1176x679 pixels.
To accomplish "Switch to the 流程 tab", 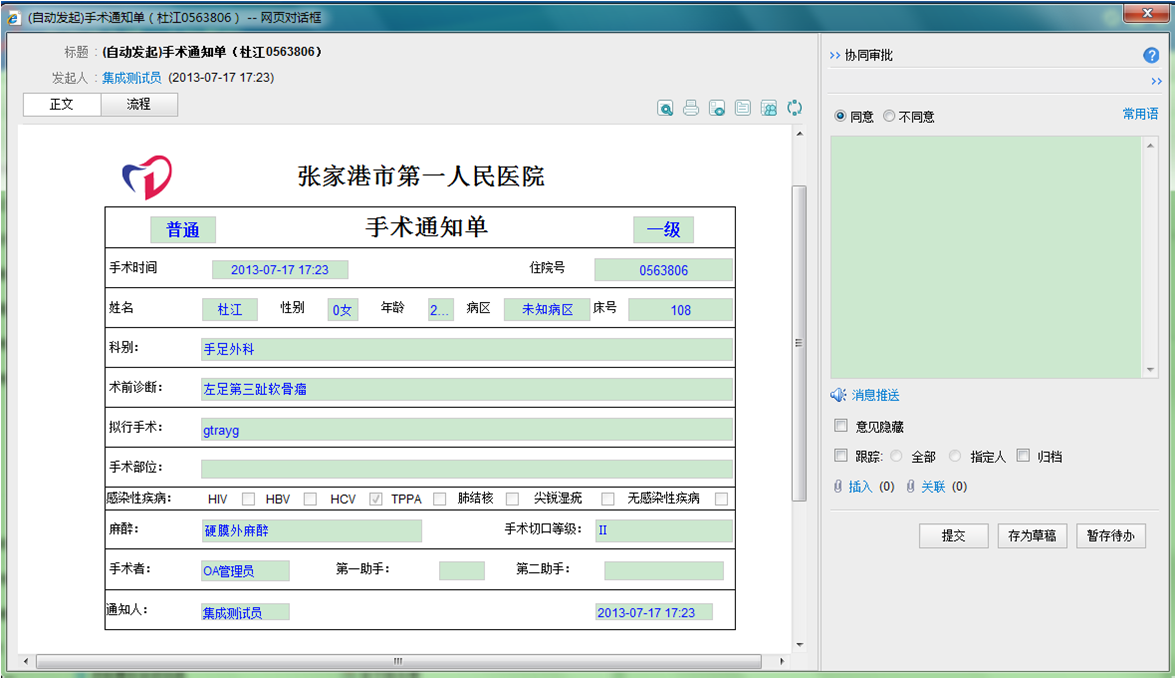I will [x=139, y=104].
